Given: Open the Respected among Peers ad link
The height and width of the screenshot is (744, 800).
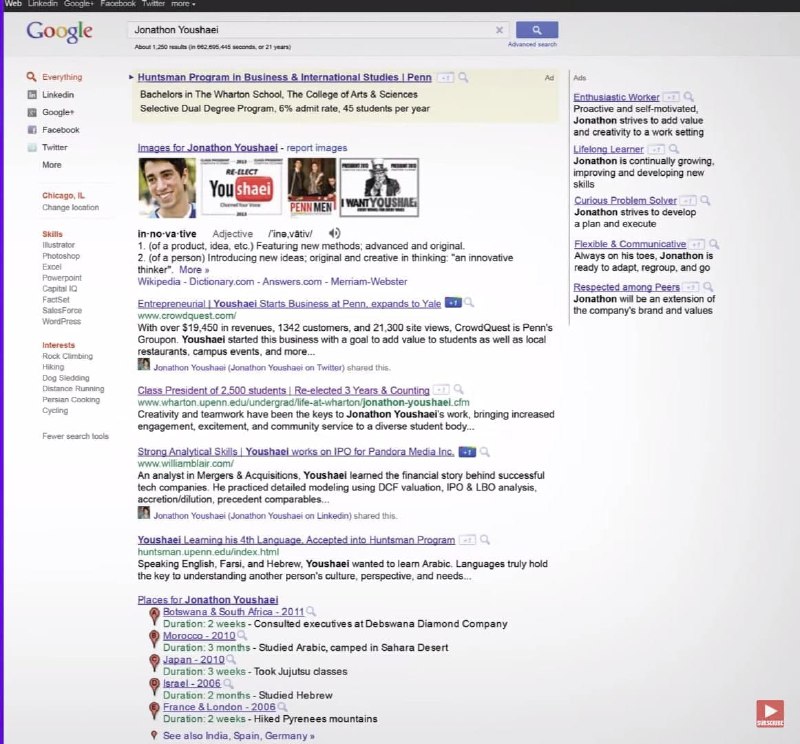Looking at the screenshot, I should 626,287.
